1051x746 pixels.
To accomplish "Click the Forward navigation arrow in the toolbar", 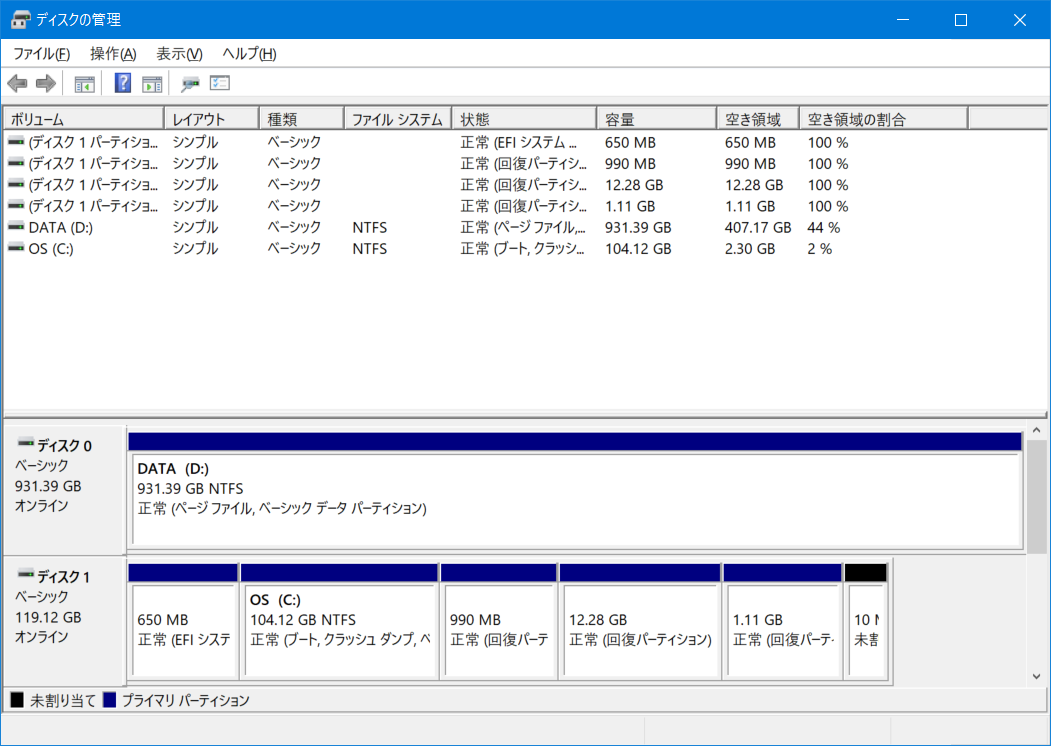I will pyautogui.click(x=45, y=83).
